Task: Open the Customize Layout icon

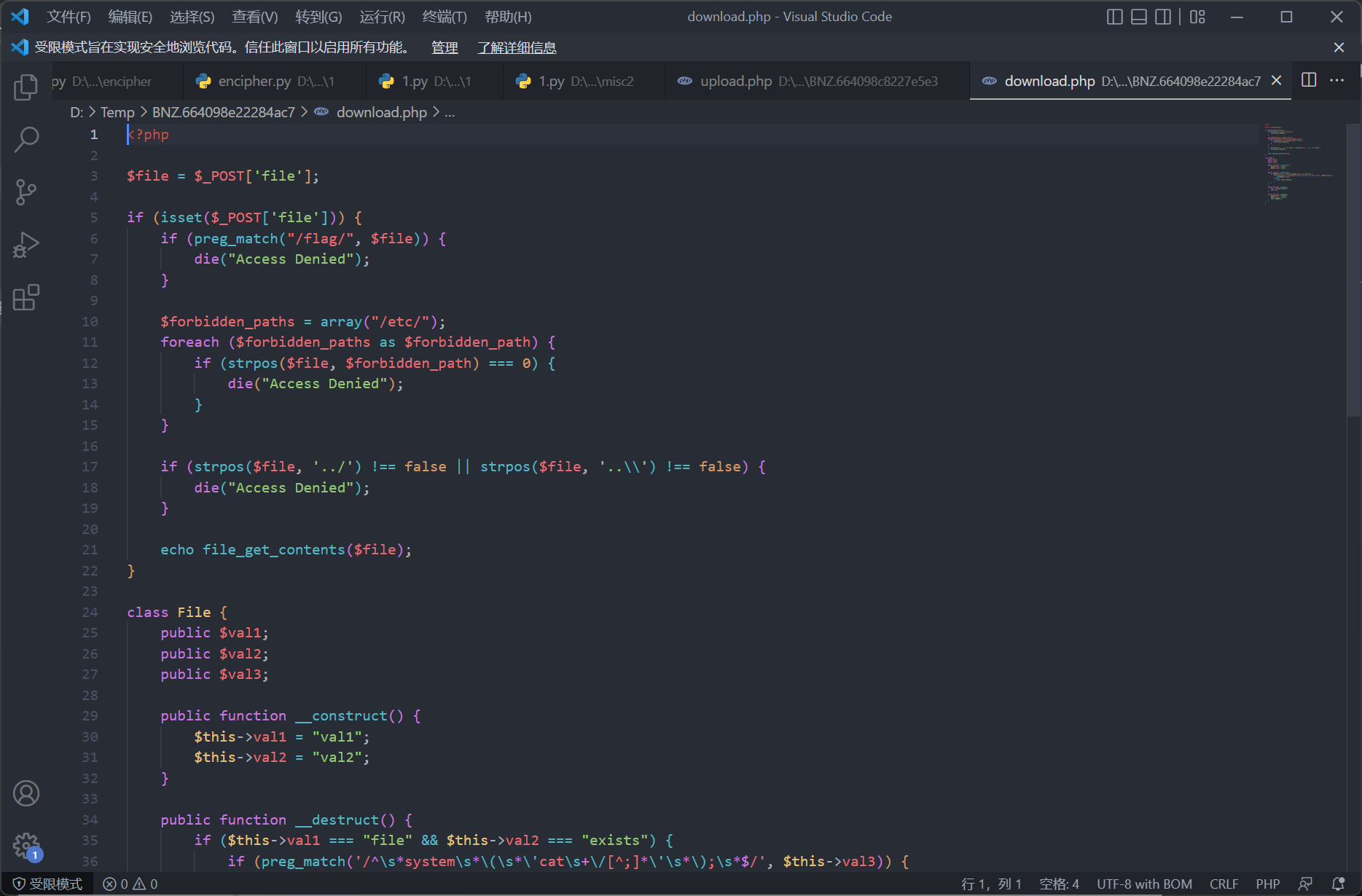Action: click(x=1197, y=17)
